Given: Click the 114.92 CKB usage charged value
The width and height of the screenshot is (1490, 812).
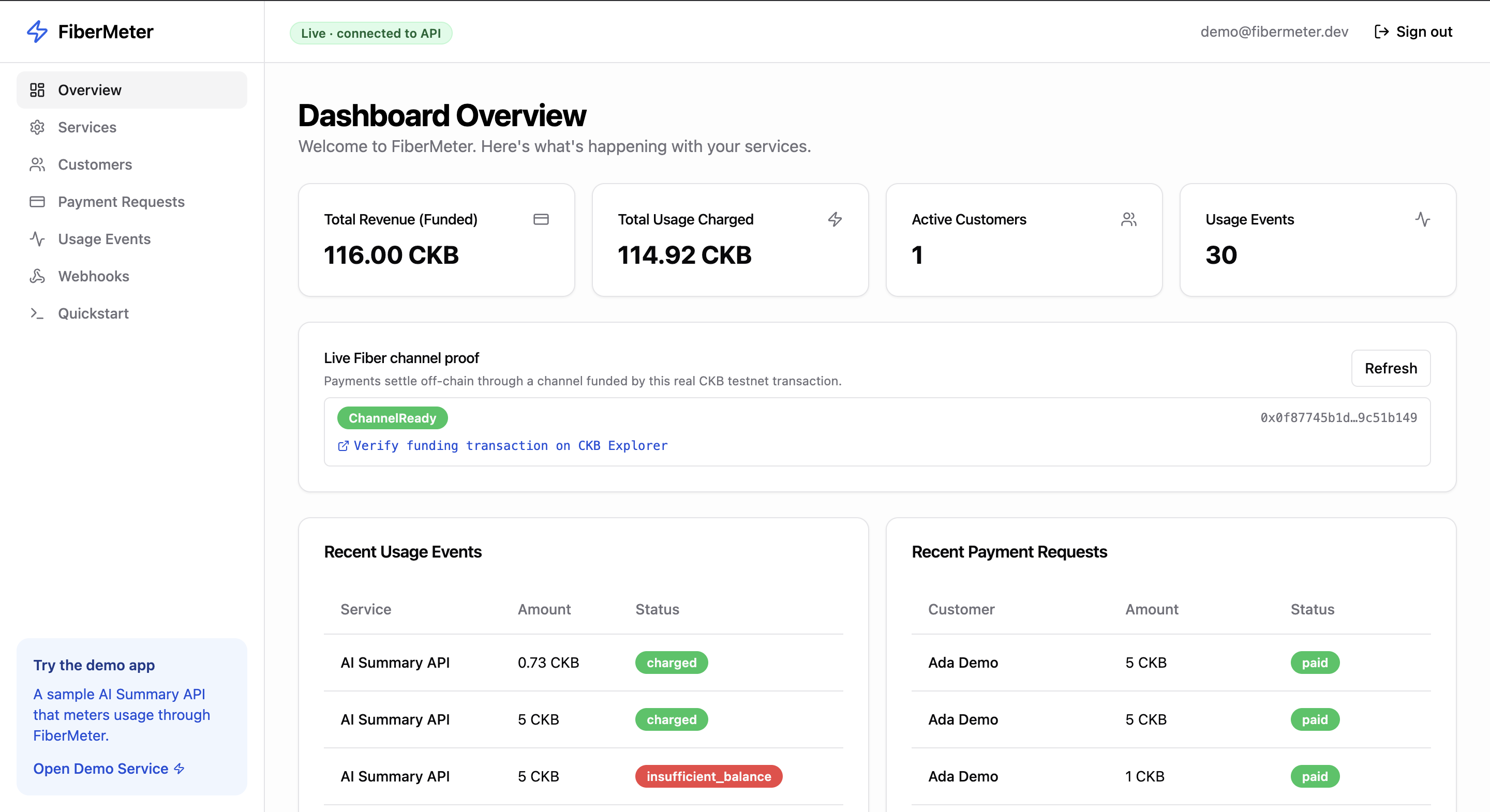Looking at the screenshot, I should pyautogui.click(x=684, y=255).
